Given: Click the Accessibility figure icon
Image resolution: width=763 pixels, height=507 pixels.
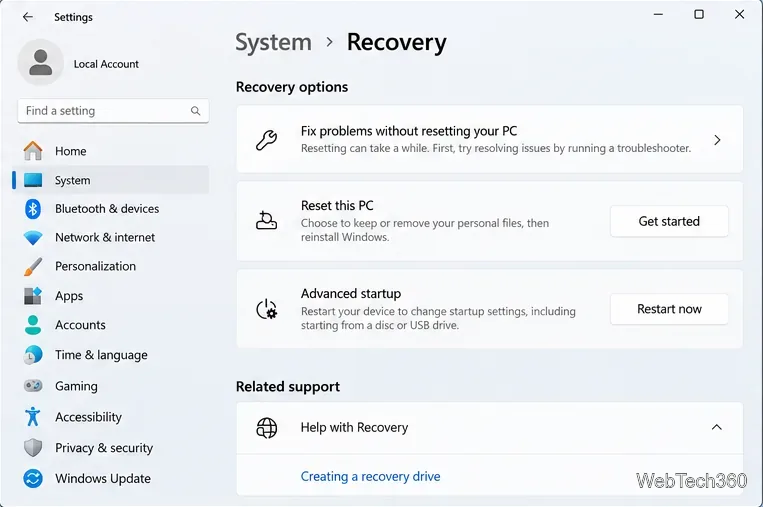Looking at the screenshot, I should (x=33, y=416).
